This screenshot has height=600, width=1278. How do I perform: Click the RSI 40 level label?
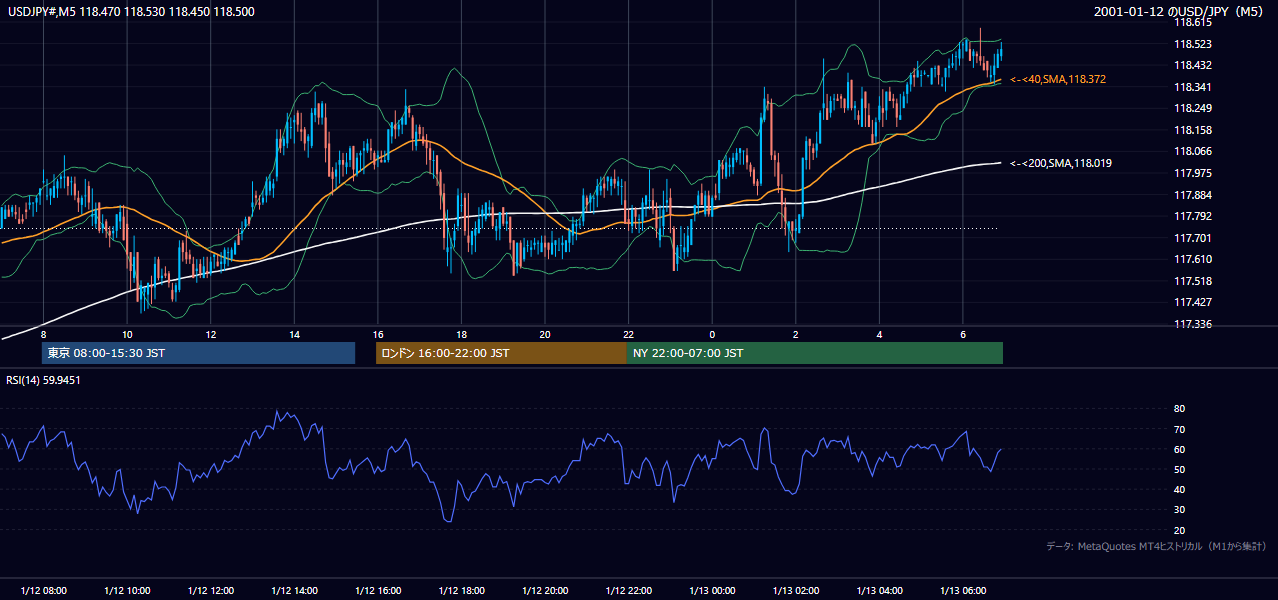(x=1179, y=489)
